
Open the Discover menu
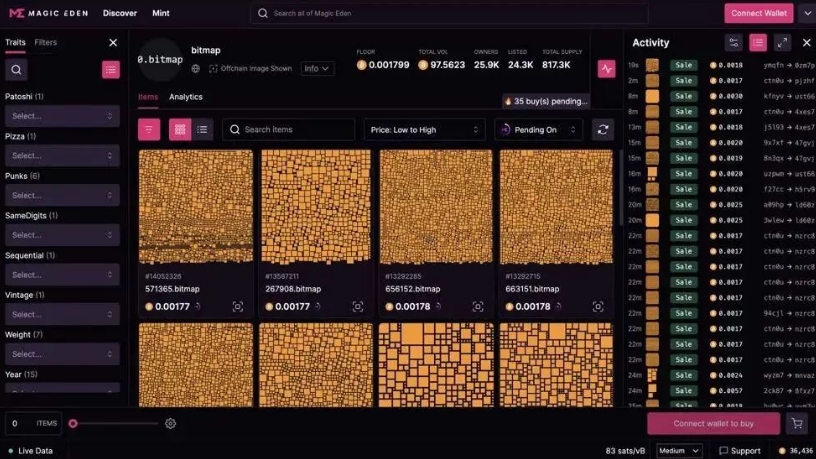(120, 13)
